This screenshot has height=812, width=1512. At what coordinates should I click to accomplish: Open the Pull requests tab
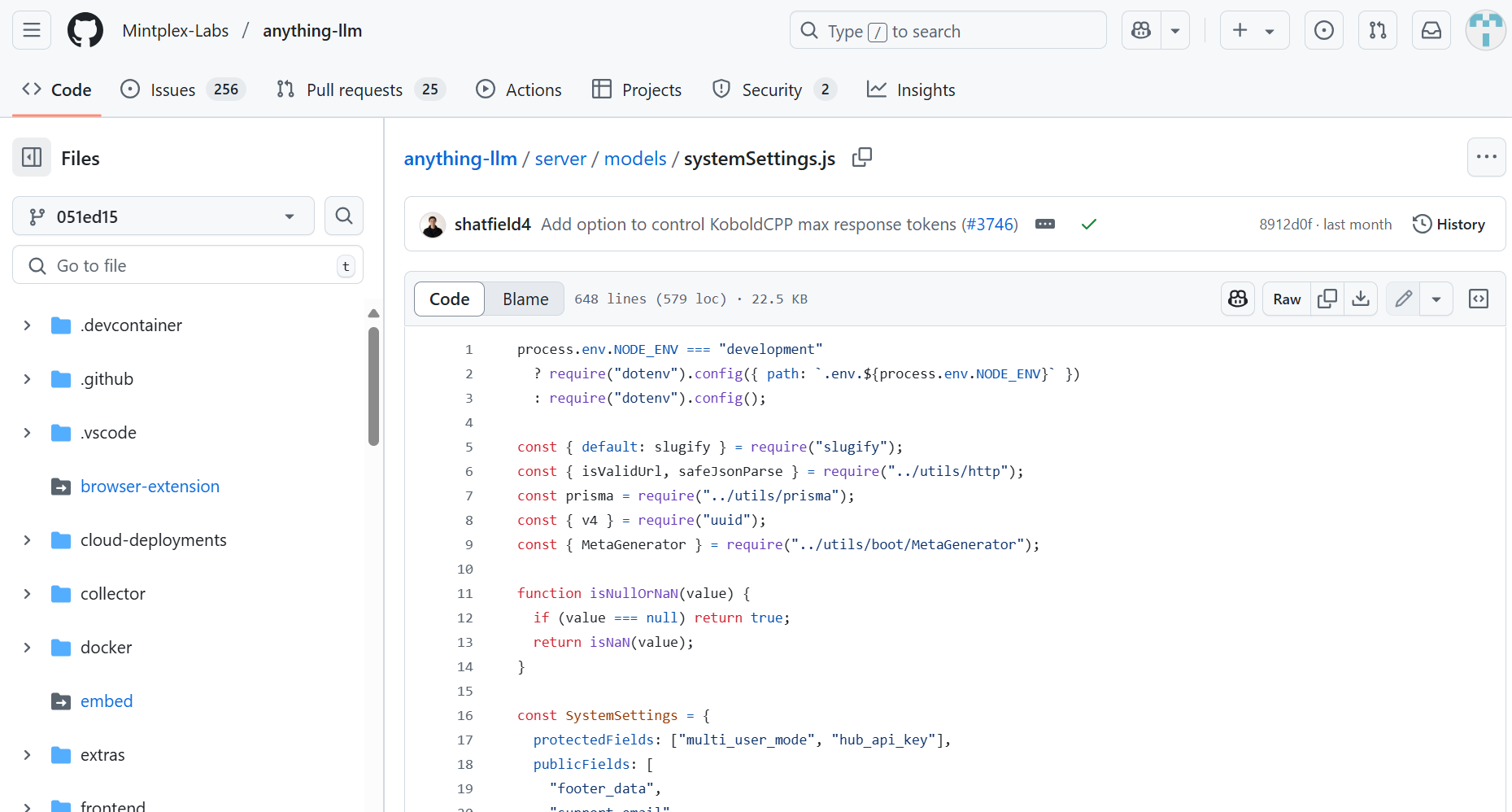tap(361, 89)
